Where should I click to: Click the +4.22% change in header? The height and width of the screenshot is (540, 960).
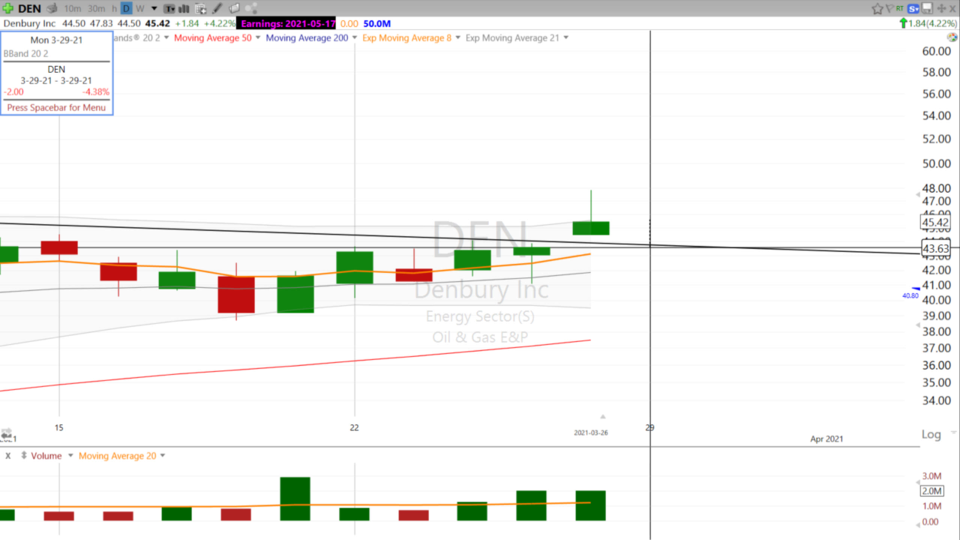(x=219, y=23)
